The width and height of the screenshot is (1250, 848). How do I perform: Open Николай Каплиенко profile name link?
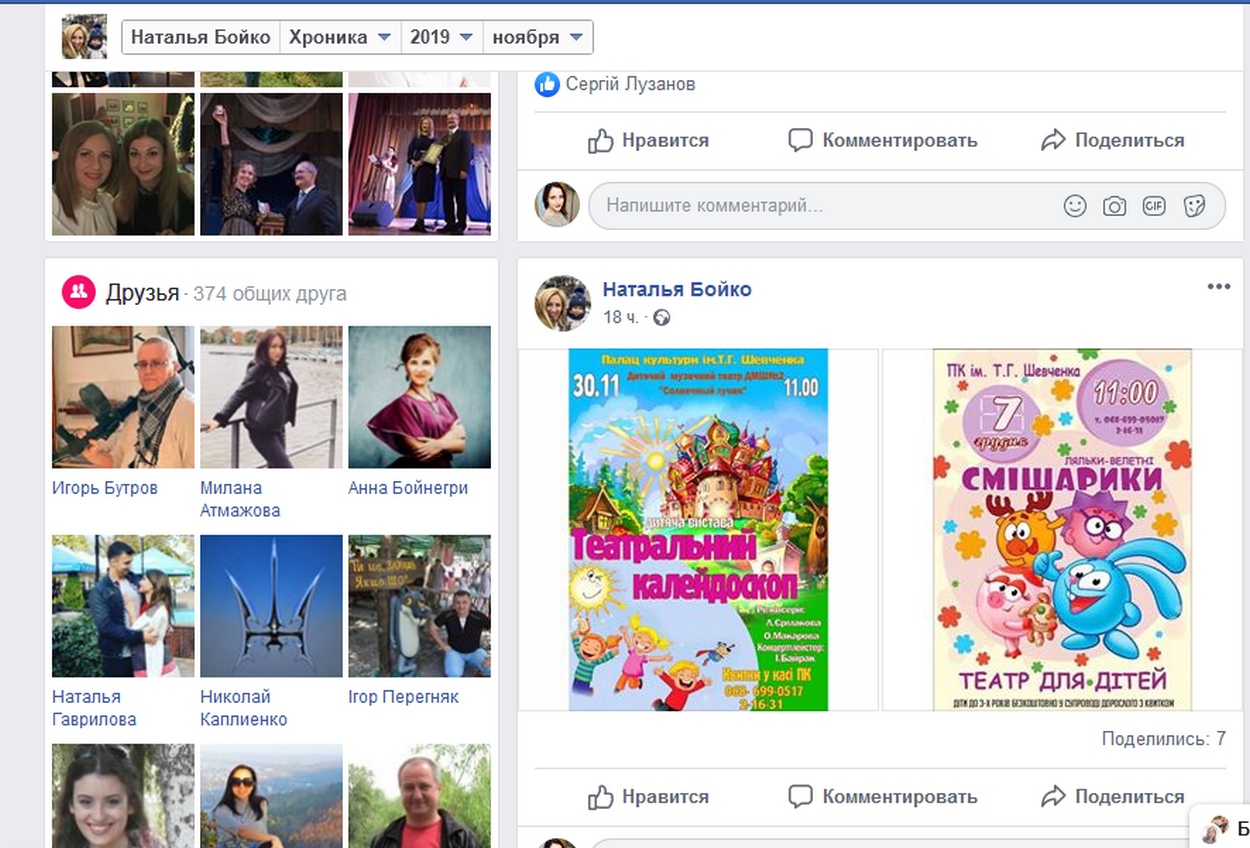click(x=244, y=708)
